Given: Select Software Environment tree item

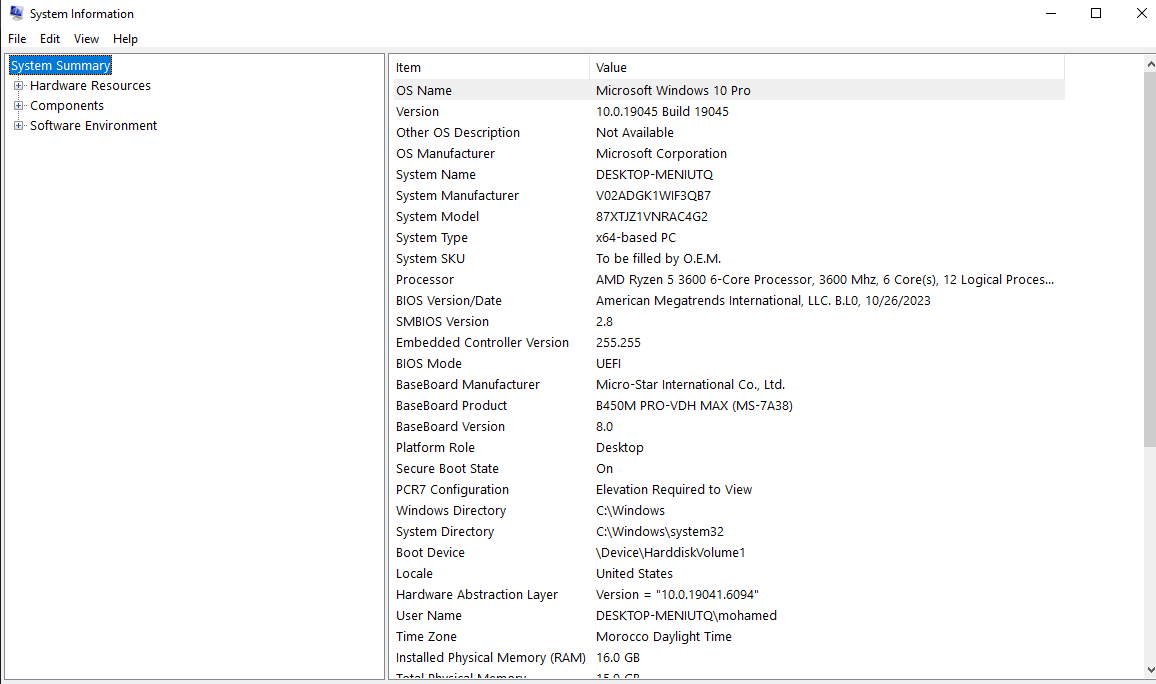Looking at the screenshot, I should coord(94,125).
